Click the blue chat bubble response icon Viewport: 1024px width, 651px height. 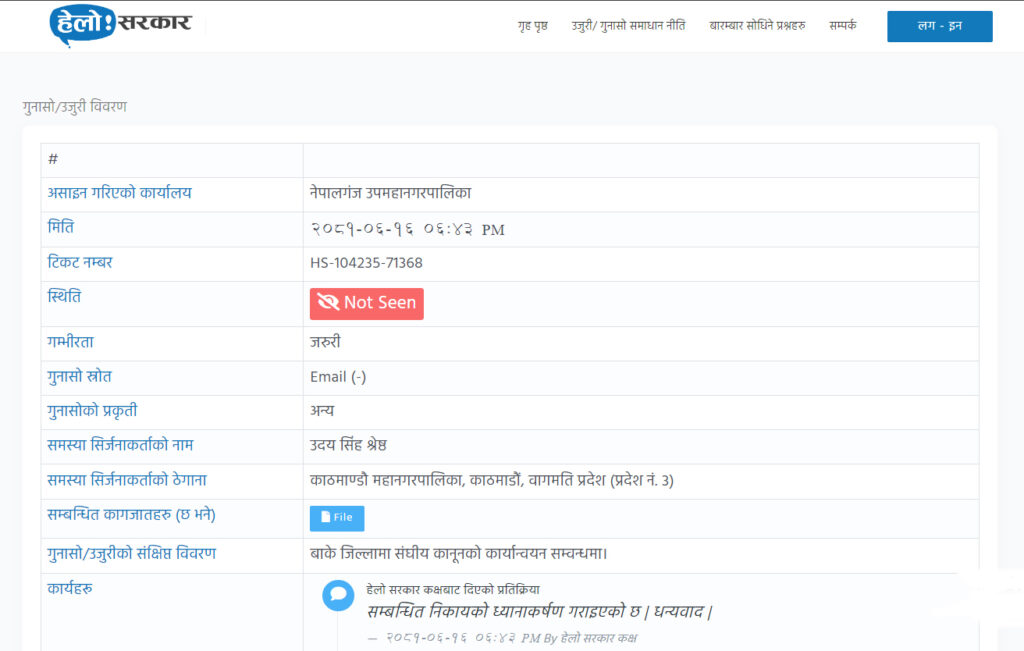[x=338, y=595]
